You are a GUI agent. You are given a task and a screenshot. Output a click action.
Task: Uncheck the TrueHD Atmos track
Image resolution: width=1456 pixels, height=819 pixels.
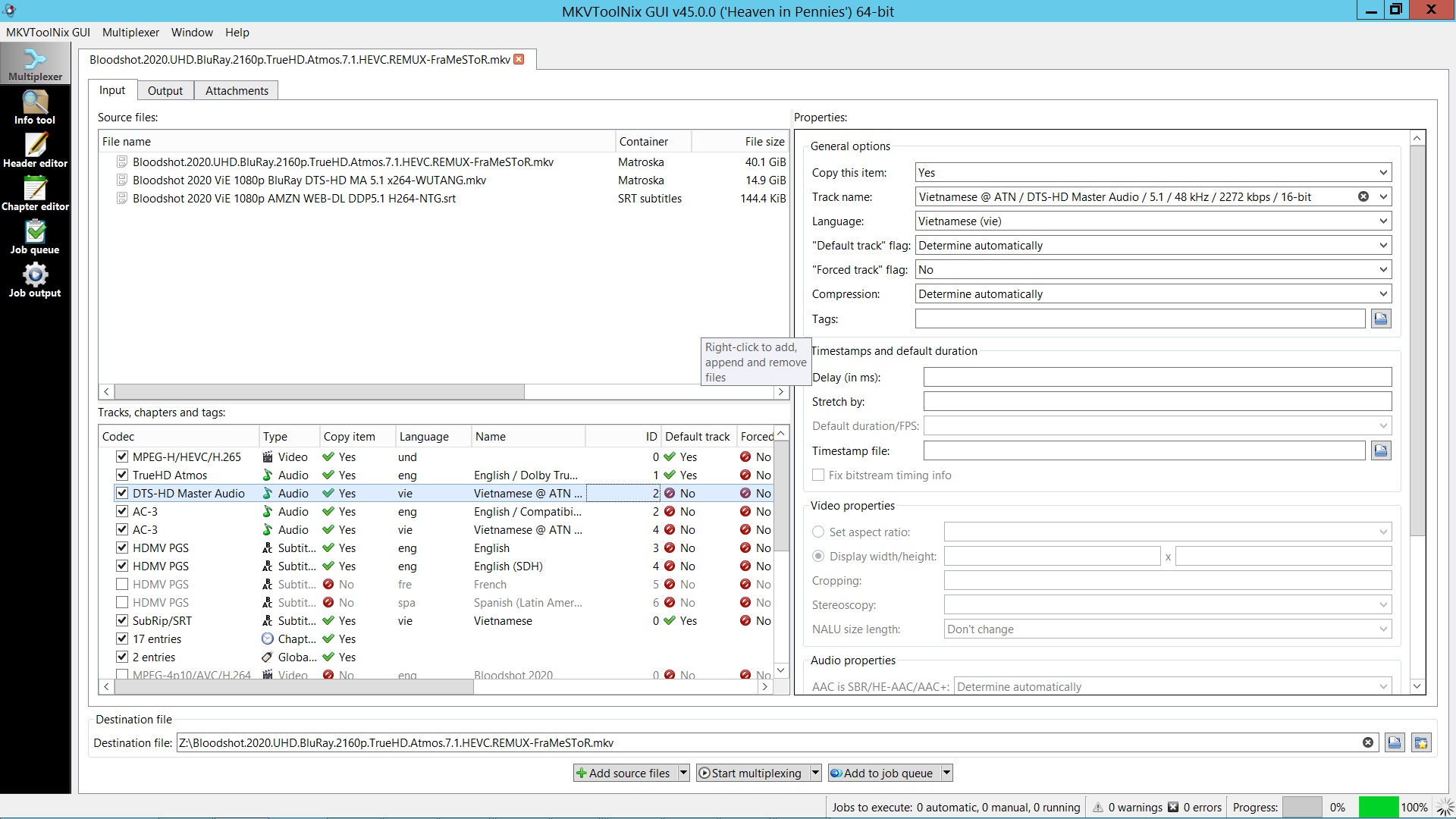(x=122, y=475)
